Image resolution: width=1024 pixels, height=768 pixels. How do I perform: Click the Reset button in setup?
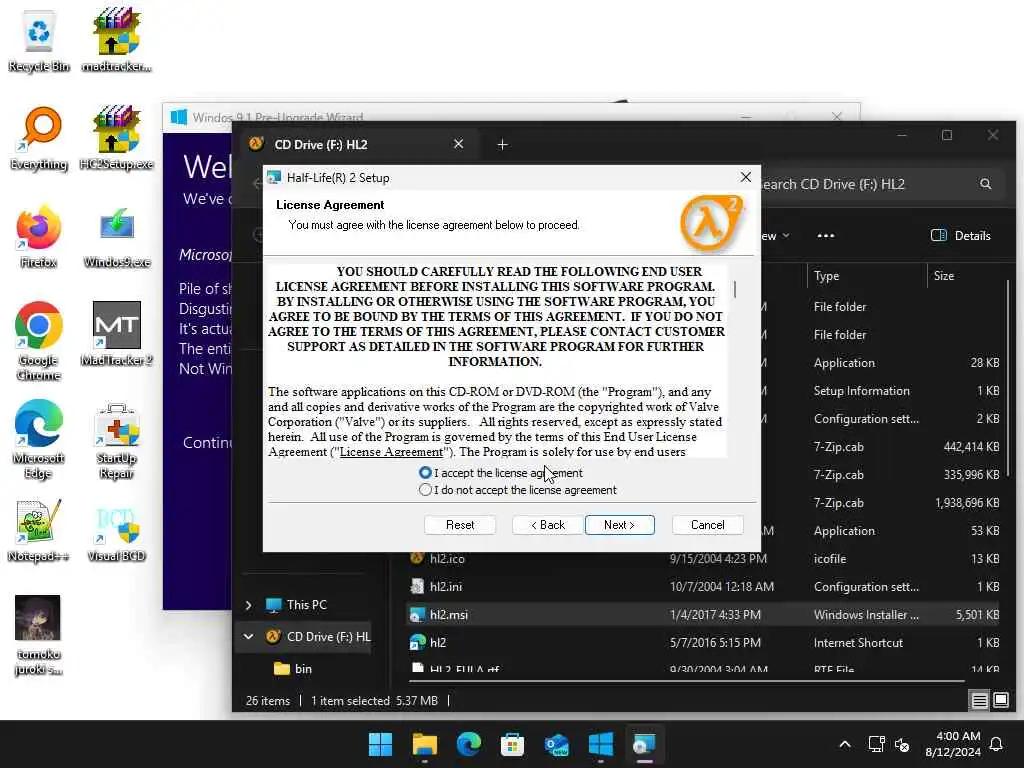(460, 524)
